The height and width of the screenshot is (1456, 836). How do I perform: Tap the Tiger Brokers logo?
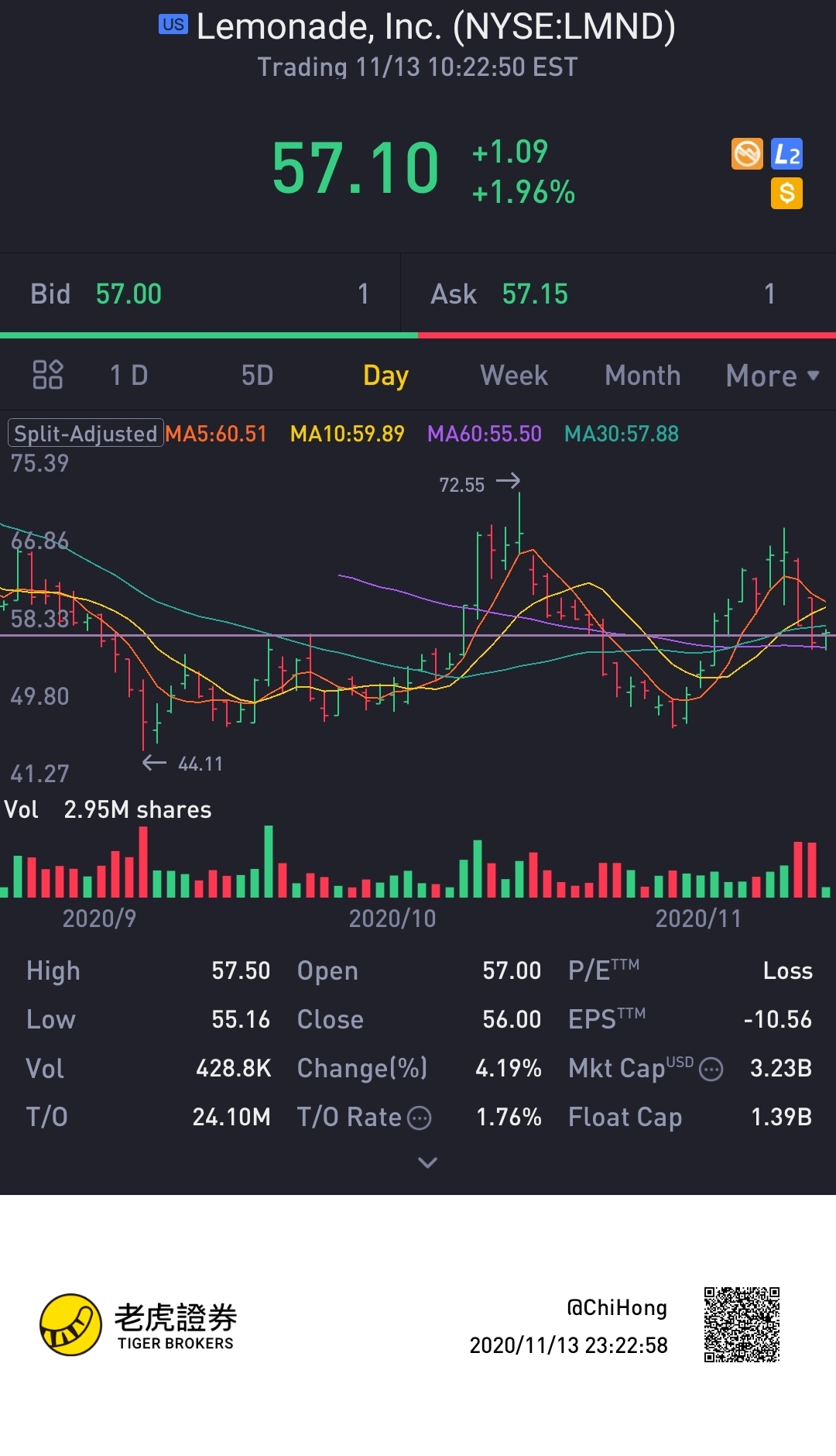coord(139,1324)
